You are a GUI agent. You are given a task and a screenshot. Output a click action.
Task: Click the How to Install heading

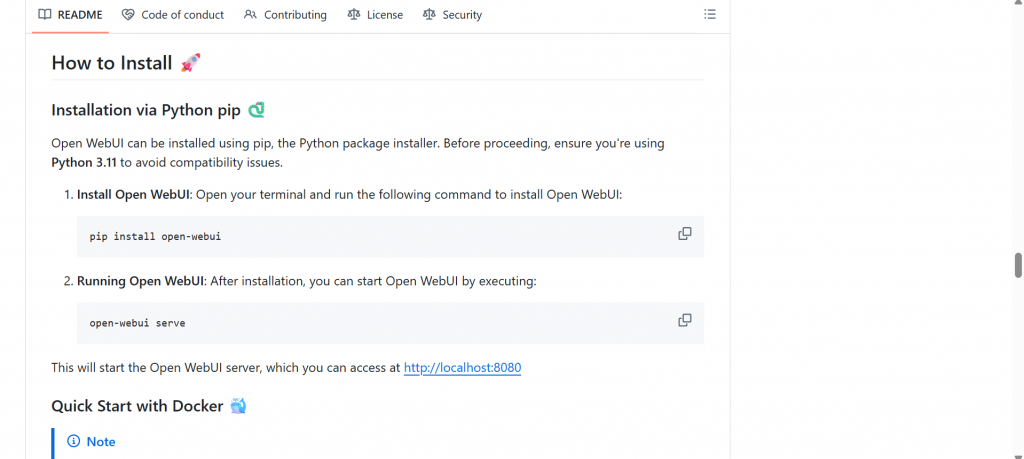point(111,63)
